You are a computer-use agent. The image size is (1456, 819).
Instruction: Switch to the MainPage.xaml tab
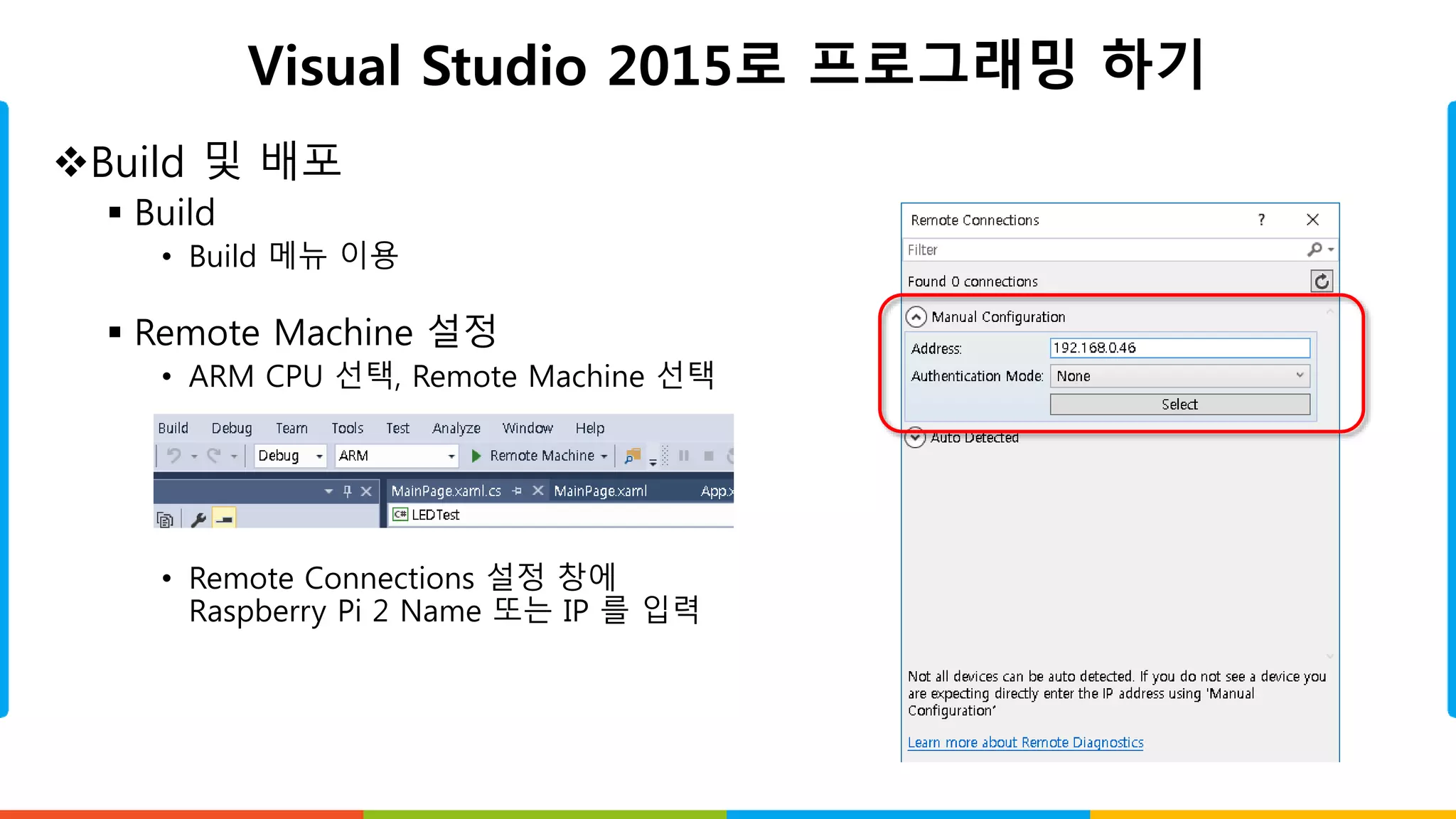click(x=601, y=491)
